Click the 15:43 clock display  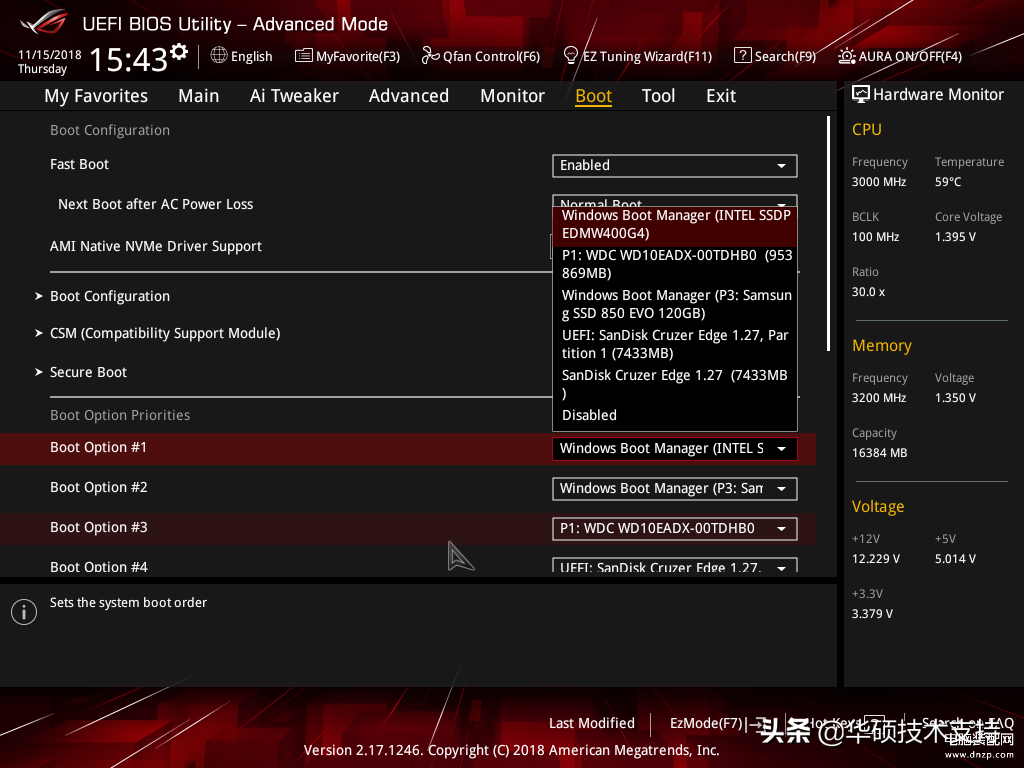pyautogui.click(x=129, y=60)
